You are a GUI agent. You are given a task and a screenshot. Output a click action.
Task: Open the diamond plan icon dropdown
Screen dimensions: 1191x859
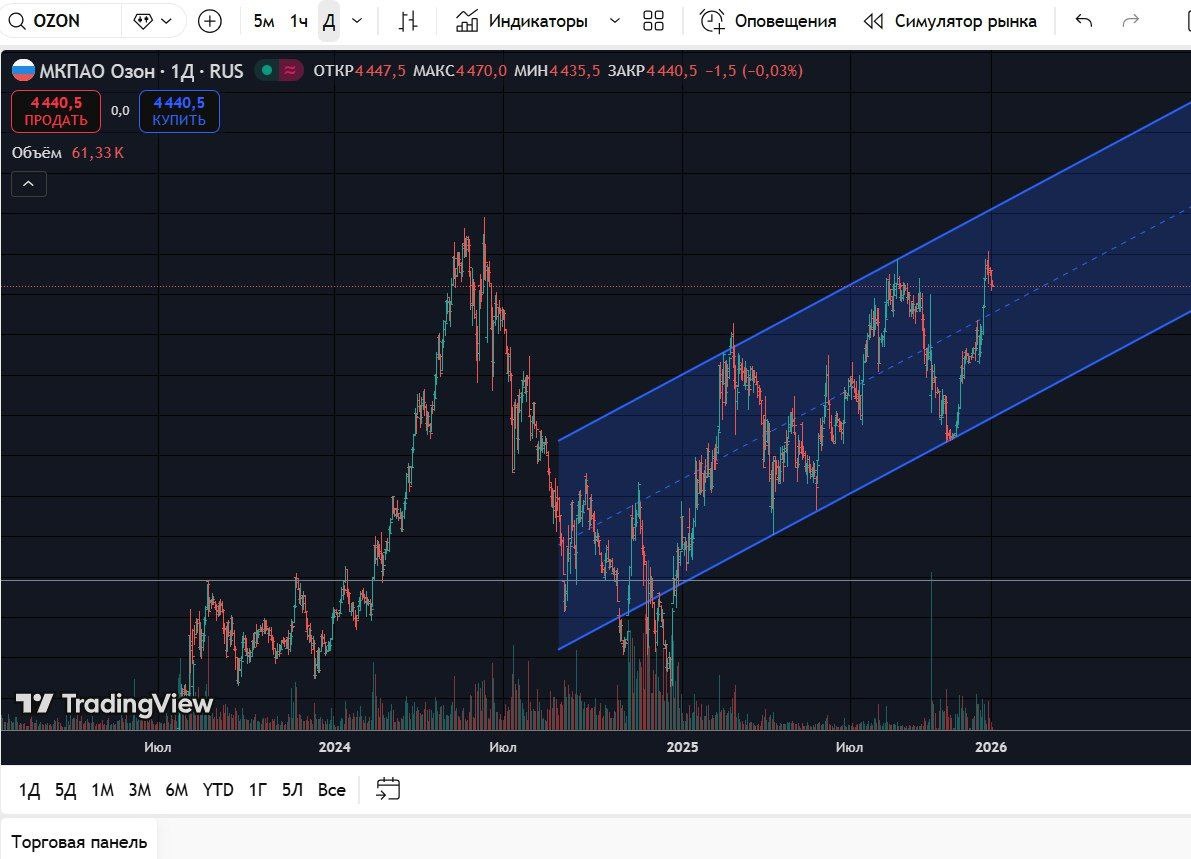[x=153, y=21]
